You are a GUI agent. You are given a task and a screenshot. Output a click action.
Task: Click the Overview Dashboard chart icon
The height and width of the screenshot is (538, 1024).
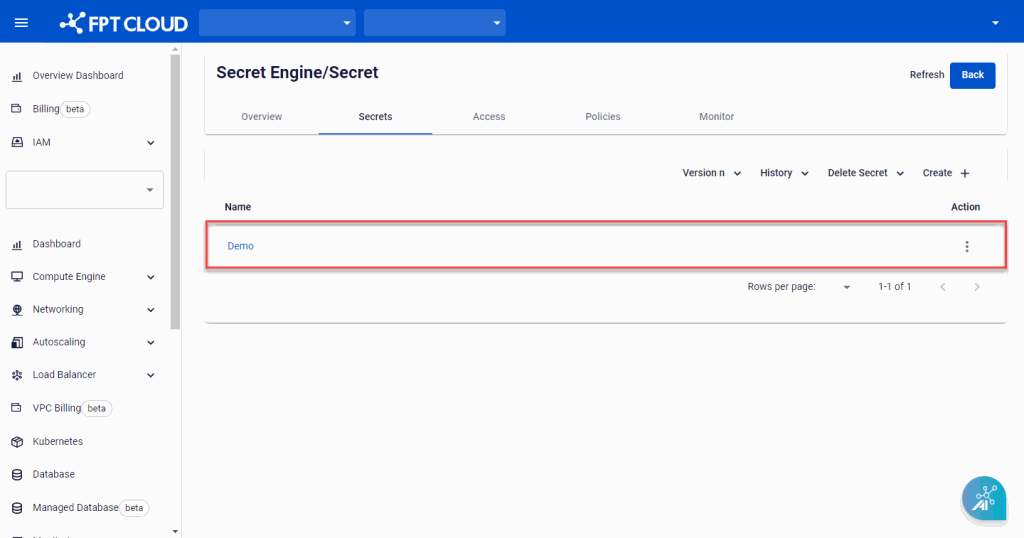click(17, 76)
